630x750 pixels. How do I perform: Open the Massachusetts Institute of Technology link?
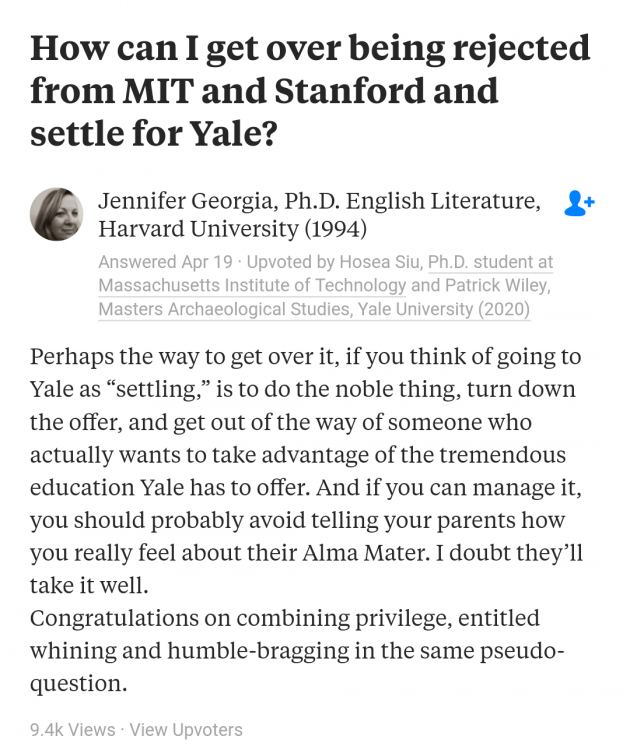(252, 286)
